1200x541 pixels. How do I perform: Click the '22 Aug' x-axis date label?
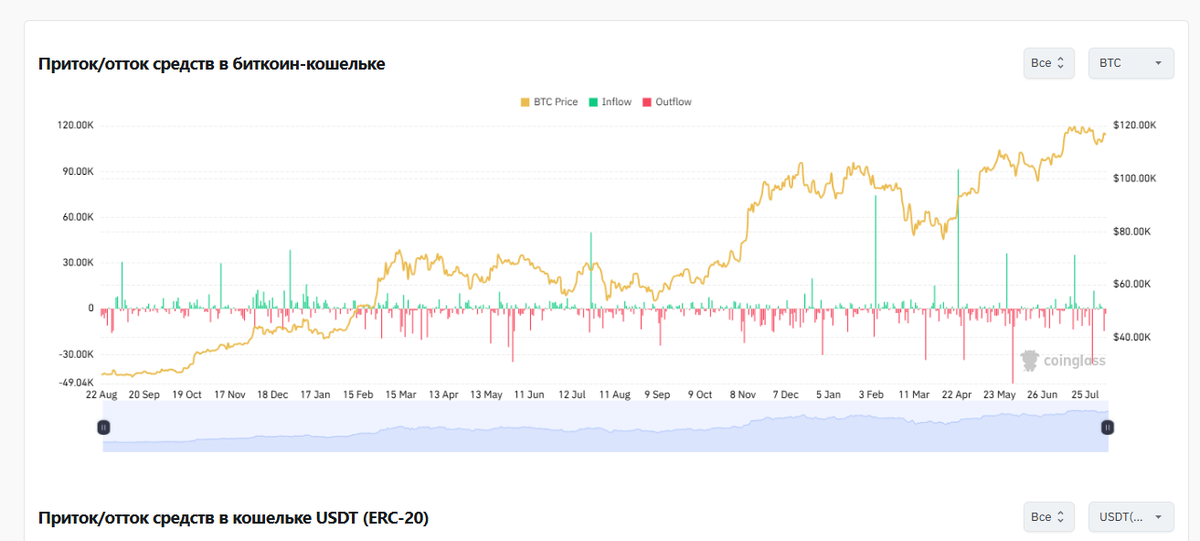click(102, 395)
